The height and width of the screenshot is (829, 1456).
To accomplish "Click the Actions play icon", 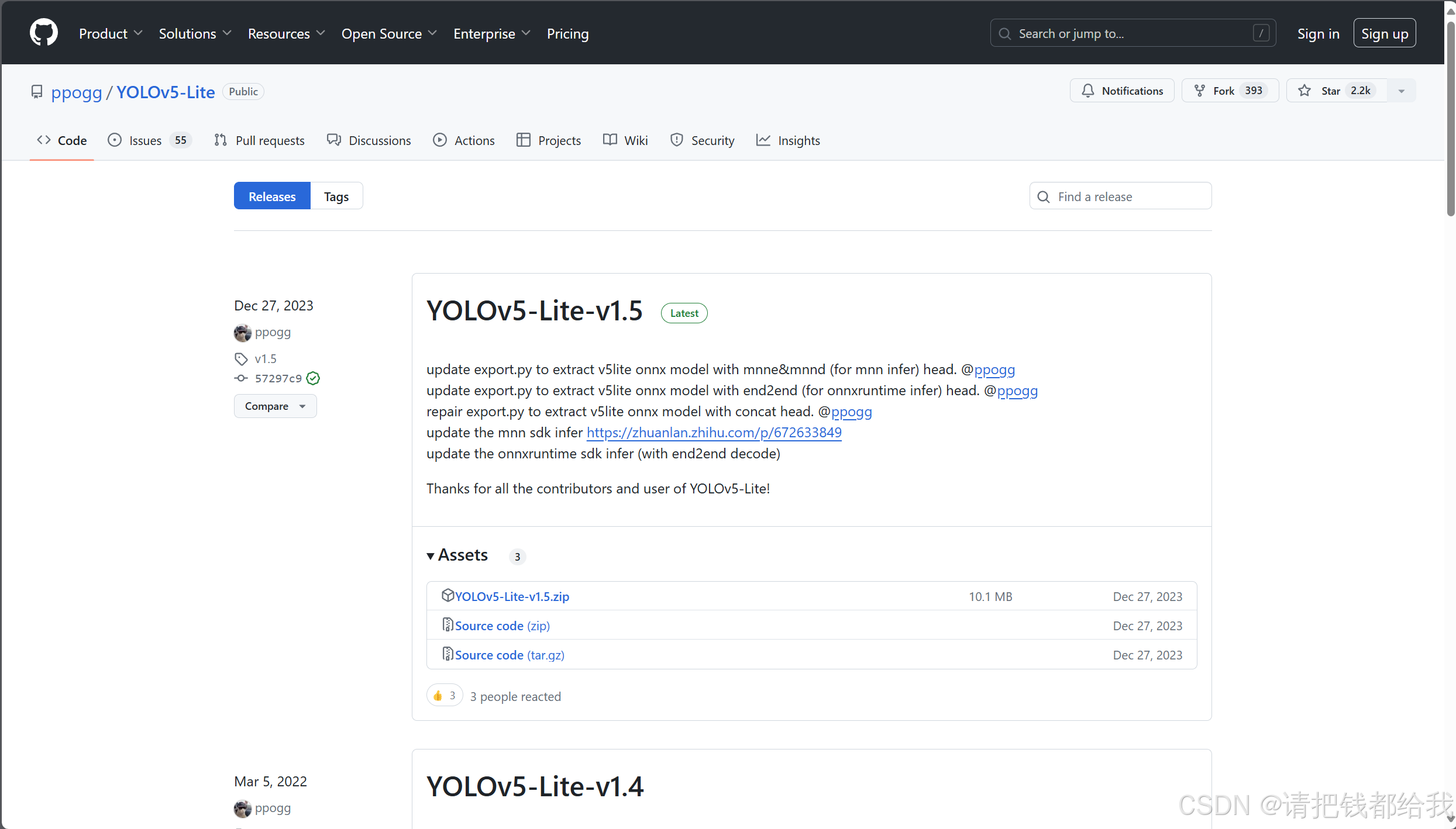I will click(440, 140).
